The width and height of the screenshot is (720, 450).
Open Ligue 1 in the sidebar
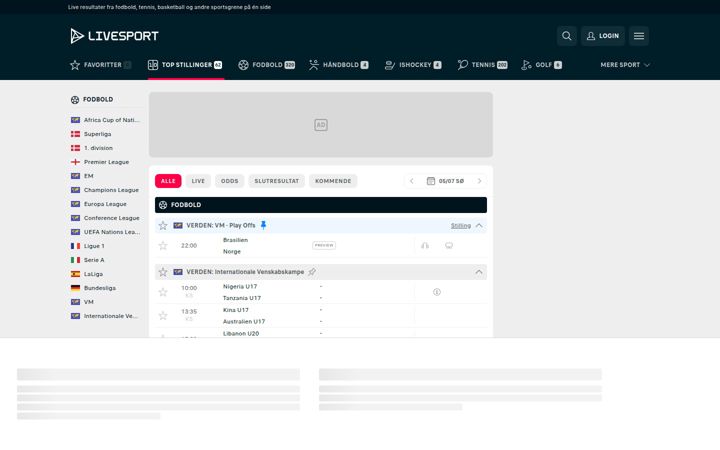tap(88, 246)
